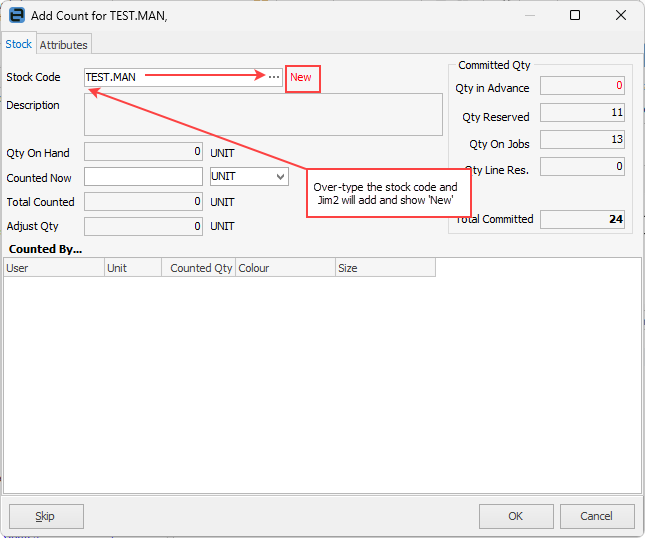Focus the Counted Now input field
This screenshot has height=538, width=645.
[143, 177]
